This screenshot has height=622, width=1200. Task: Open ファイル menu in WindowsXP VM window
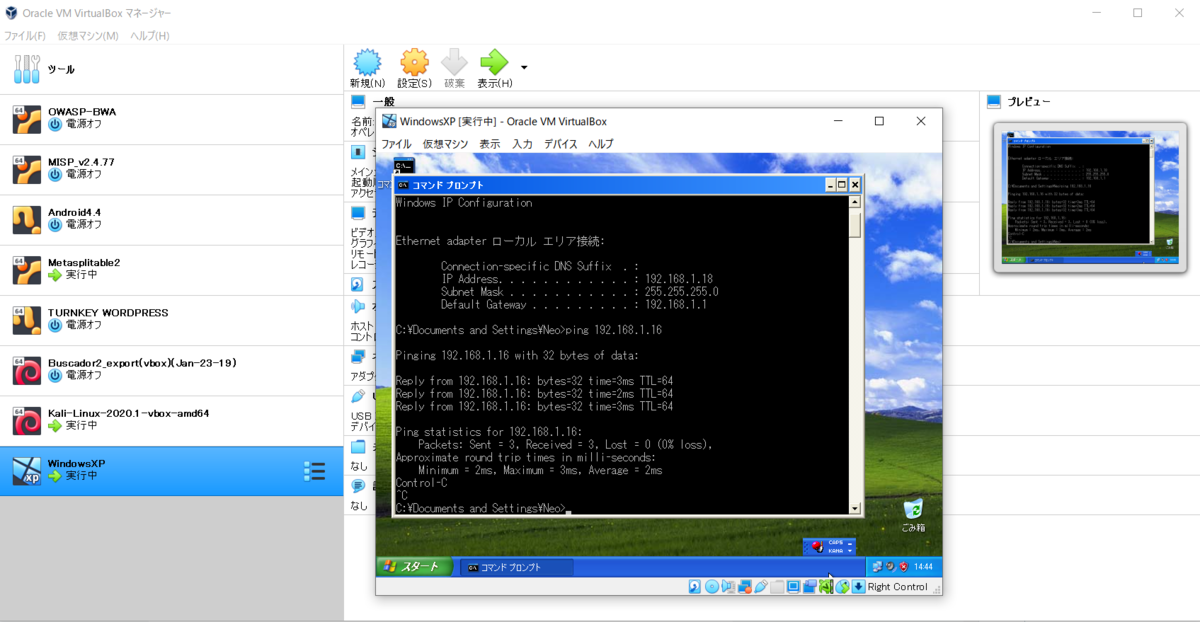click(x=396, y=144)
